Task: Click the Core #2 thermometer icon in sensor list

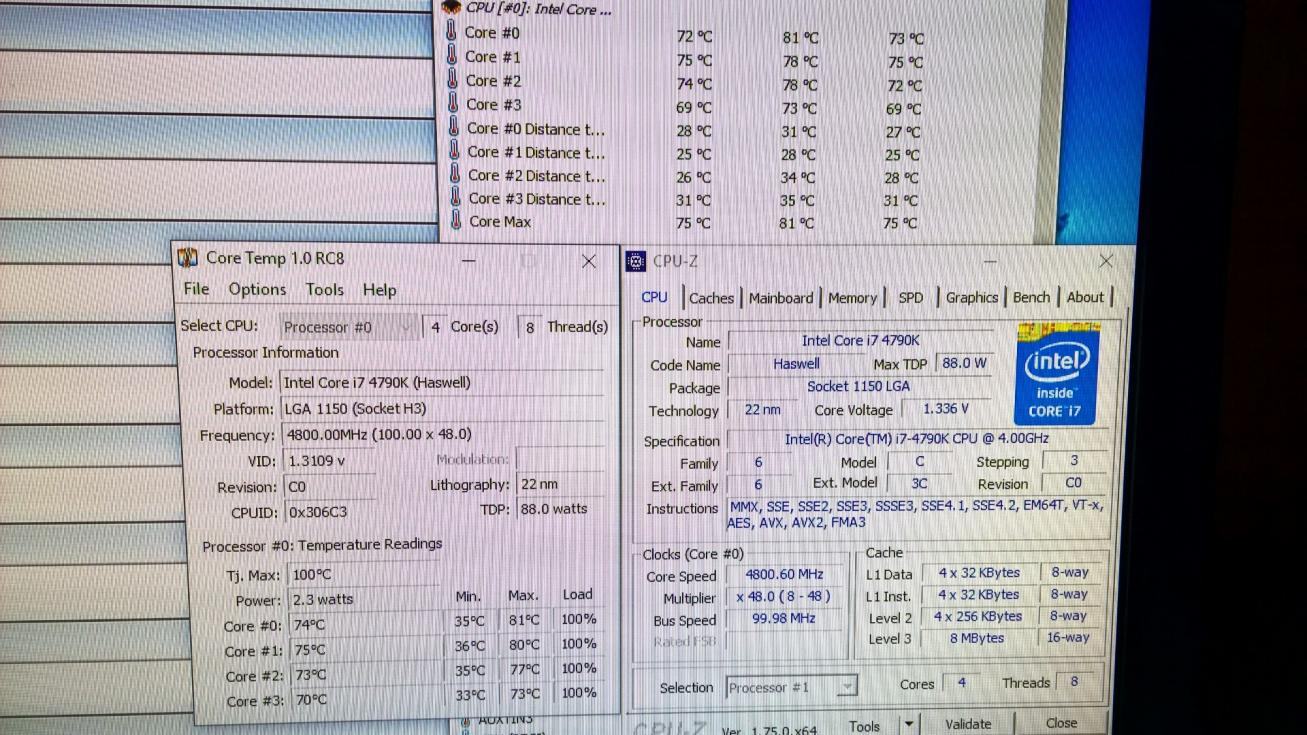Action: (x=452, y=80)
